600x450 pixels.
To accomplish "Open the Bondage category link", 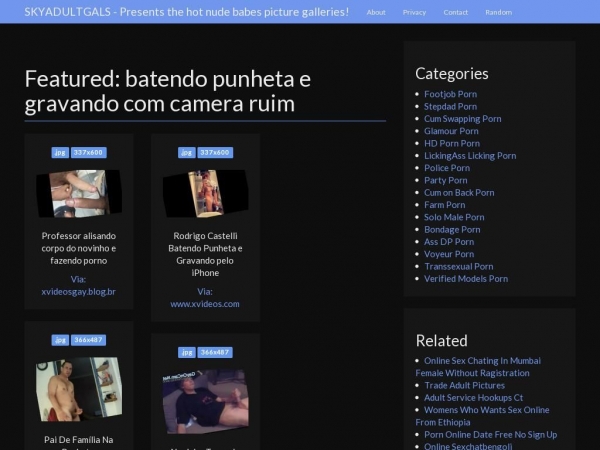I will [x=452, y=230].
